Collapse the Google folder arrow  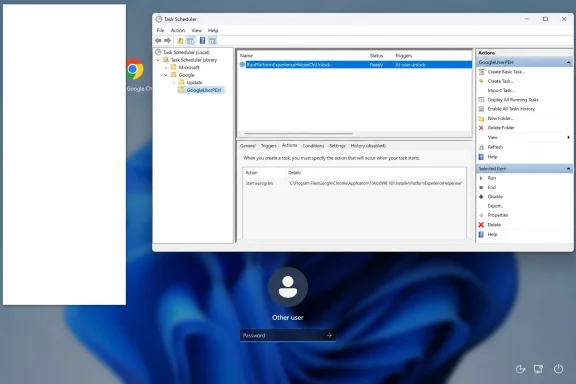click(x=166, y=75)
